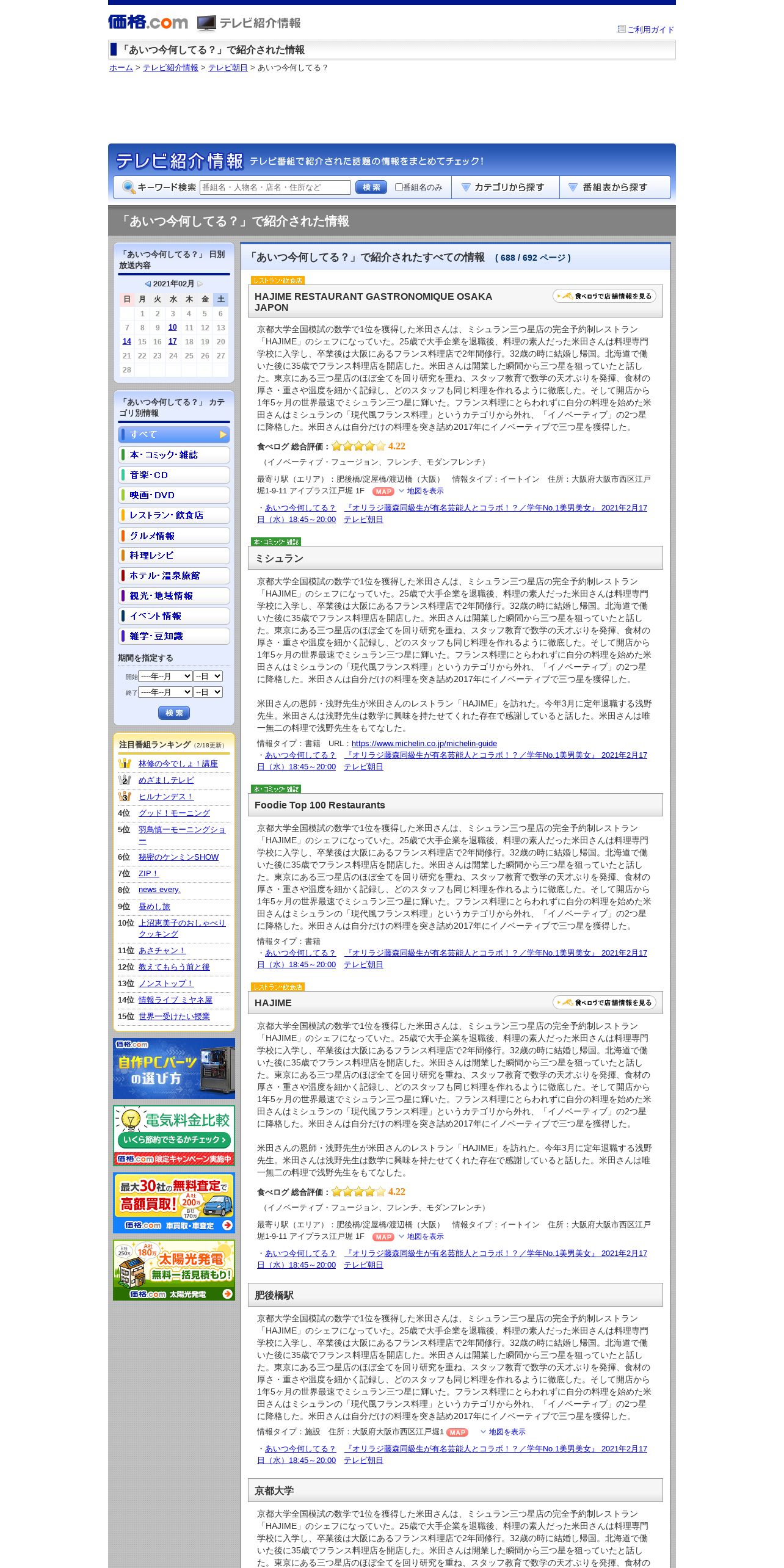This screenshot has height=1568, width=784.
Task: Open the ご利用ガイド guide link
Action: coord(651,29)
